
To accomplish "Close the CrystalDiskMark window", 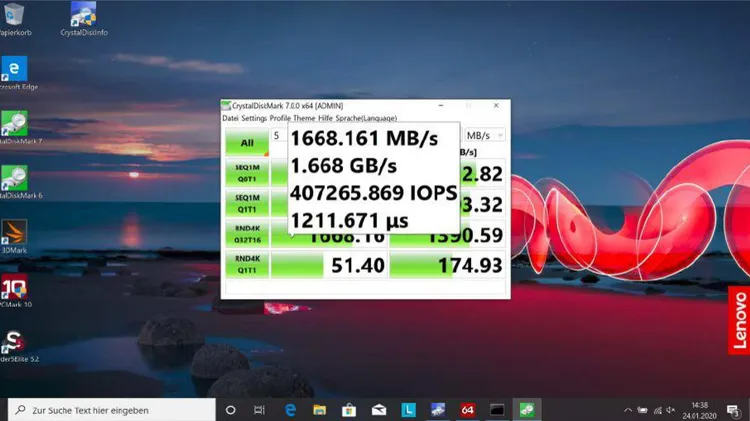I will [496, 105].
